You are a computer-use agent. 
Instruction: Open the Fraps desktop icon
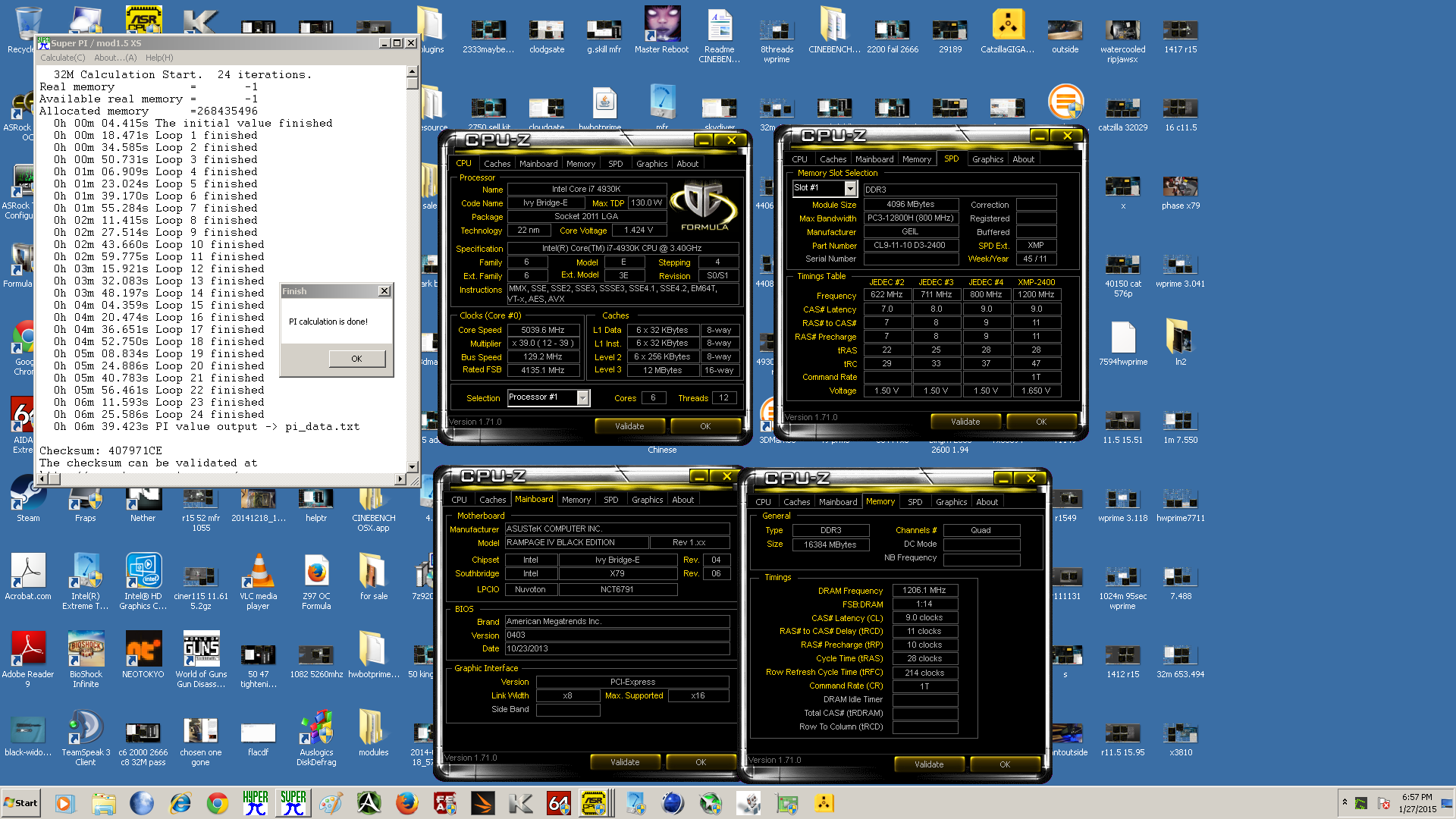tap(85, 500)
